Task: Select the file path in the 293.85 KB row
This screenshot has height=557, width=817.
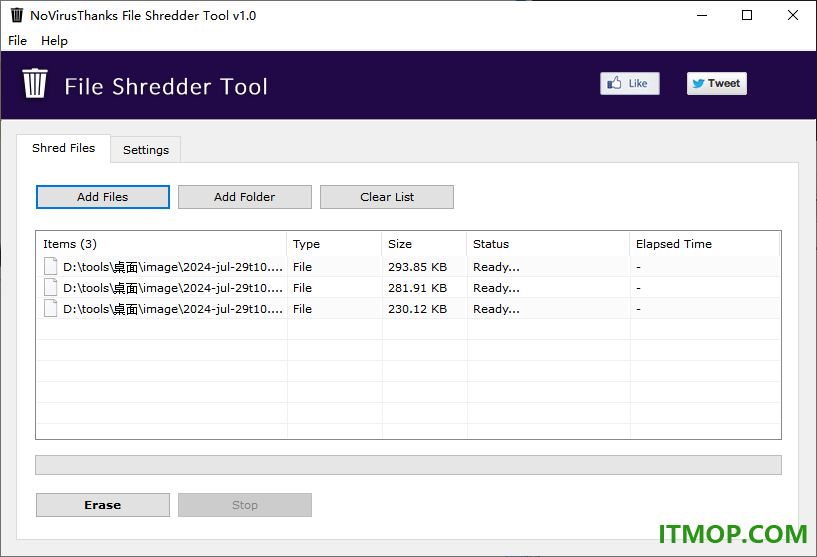Action: coord(173,267)
